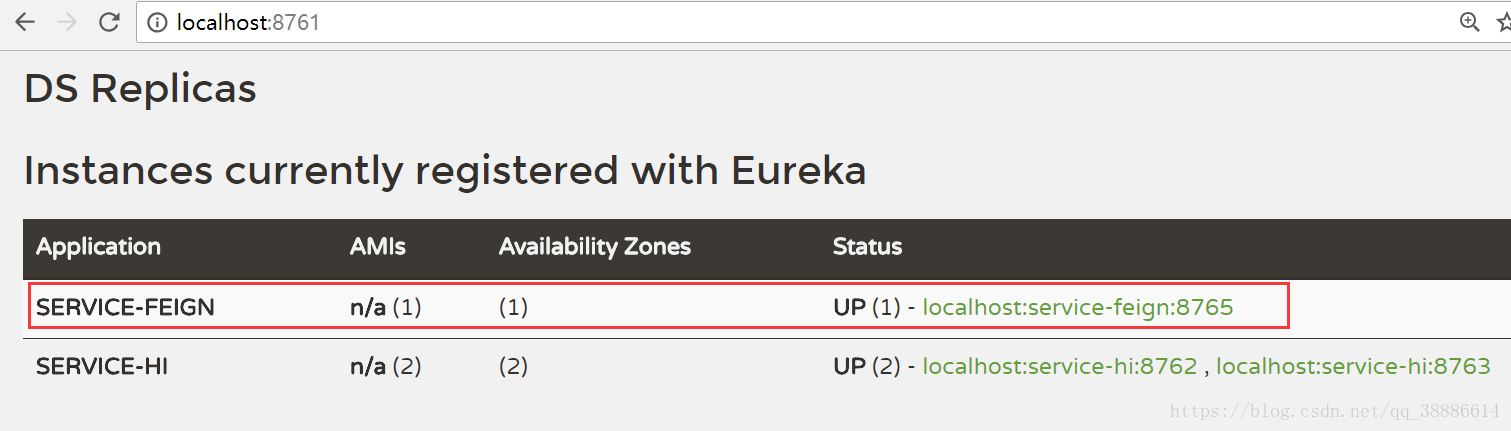Click n/a (2) AMIs cell for SERVICE-HI

[x=385, y=367]
